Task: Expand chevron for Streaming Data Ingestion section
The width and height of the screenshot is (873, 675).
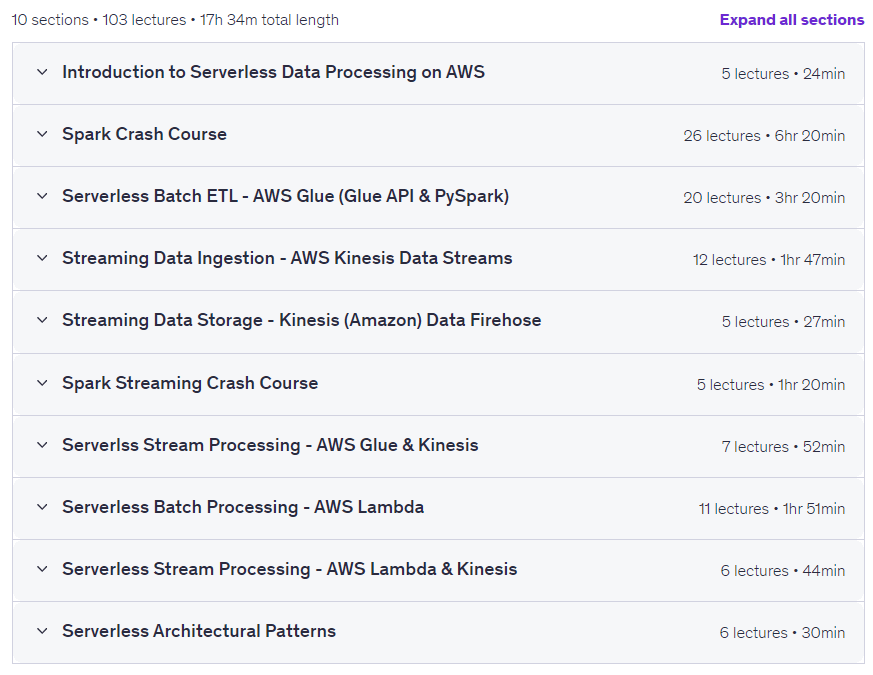Action: 42,258
